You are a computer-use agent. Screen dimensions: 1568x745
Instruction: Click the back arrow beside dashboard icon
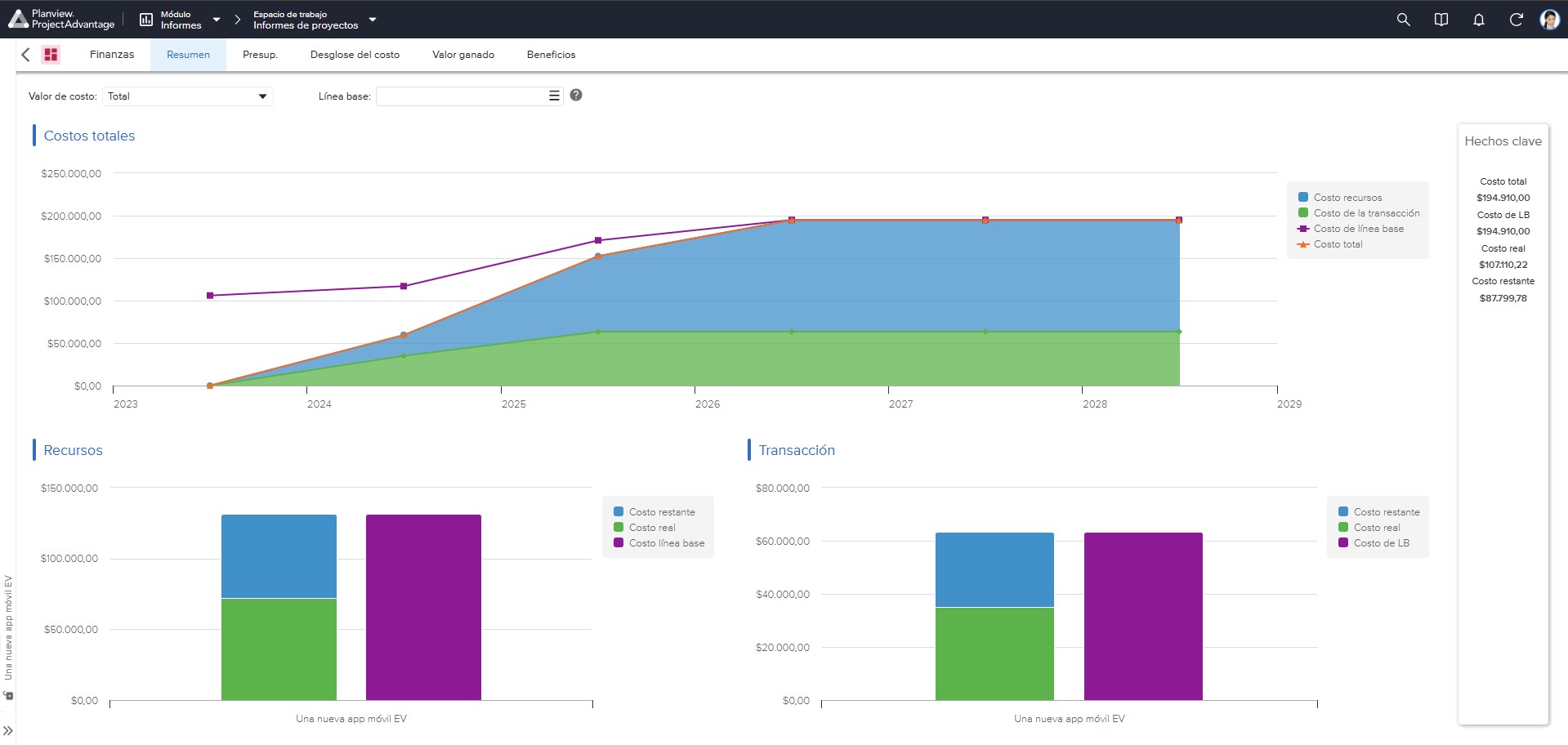coord(25,55)
